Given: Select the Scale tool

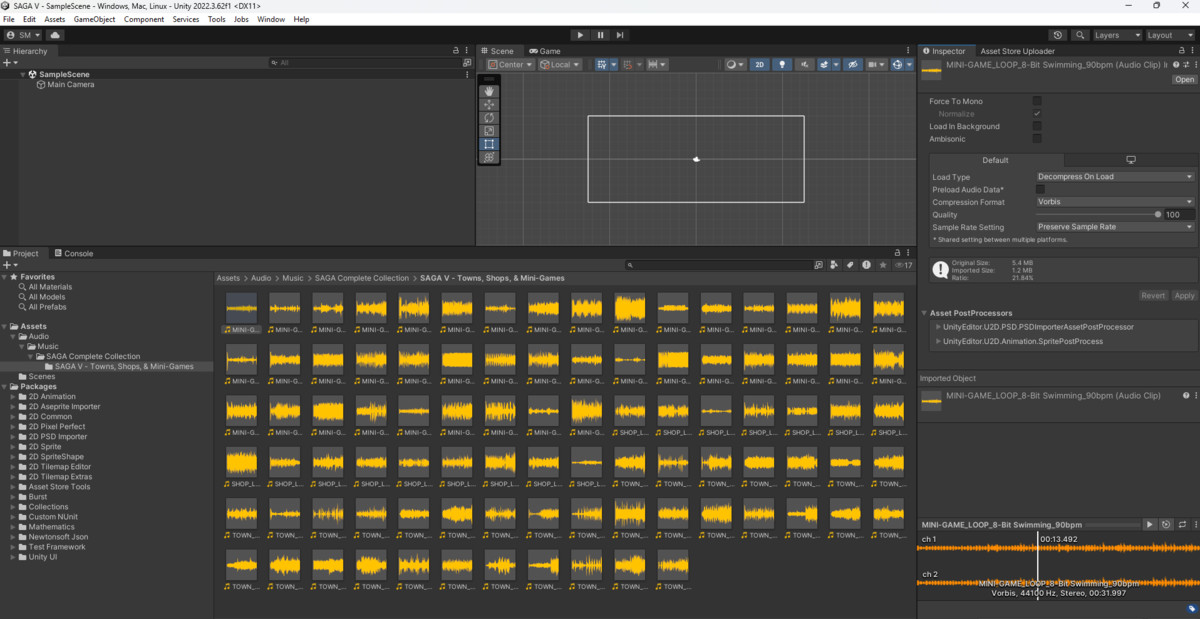Looking at the screenshot, I should [489, 131].
